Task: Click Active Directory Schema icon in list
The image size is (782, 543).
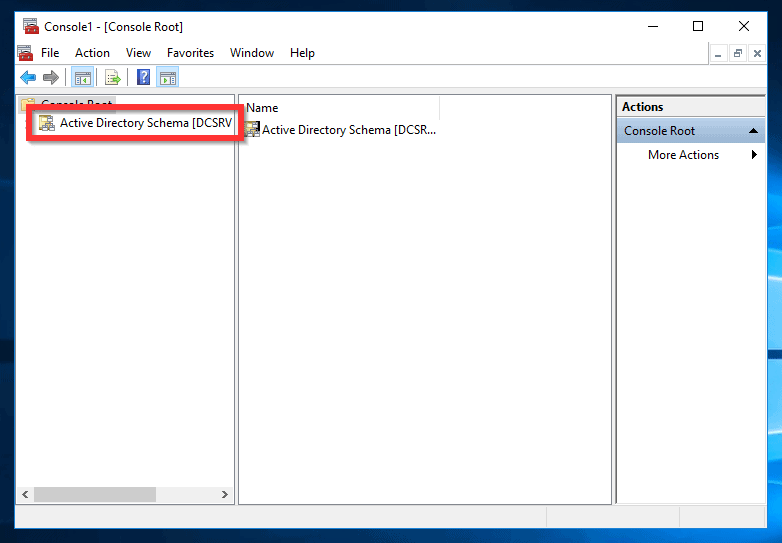Action: (252, 130)
